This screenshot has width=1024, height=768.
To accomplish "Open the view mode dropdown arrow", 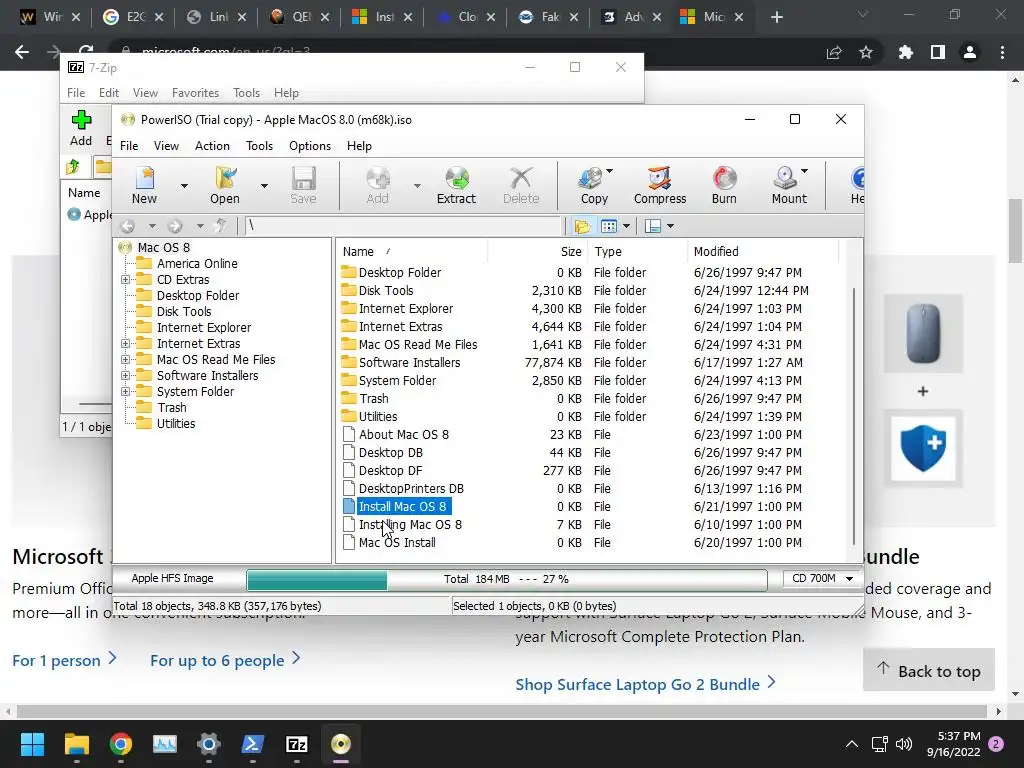I will [x=626, y=227].
